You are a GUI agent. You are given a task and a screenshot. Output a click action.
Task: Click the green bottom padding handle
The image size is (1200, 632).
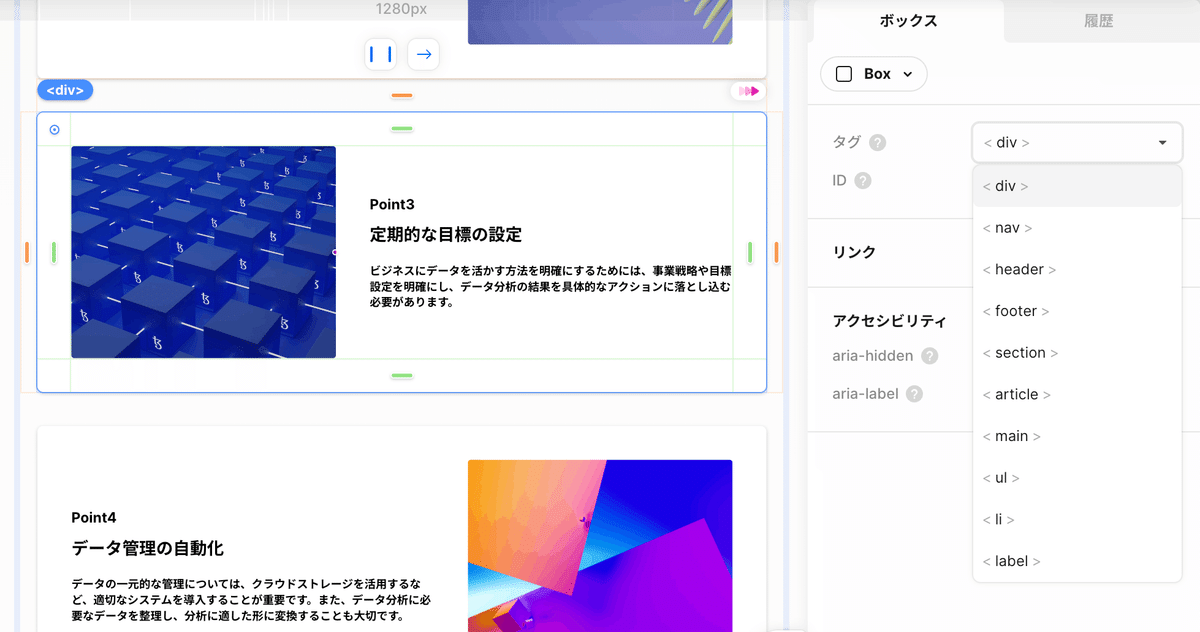point(402,376)
